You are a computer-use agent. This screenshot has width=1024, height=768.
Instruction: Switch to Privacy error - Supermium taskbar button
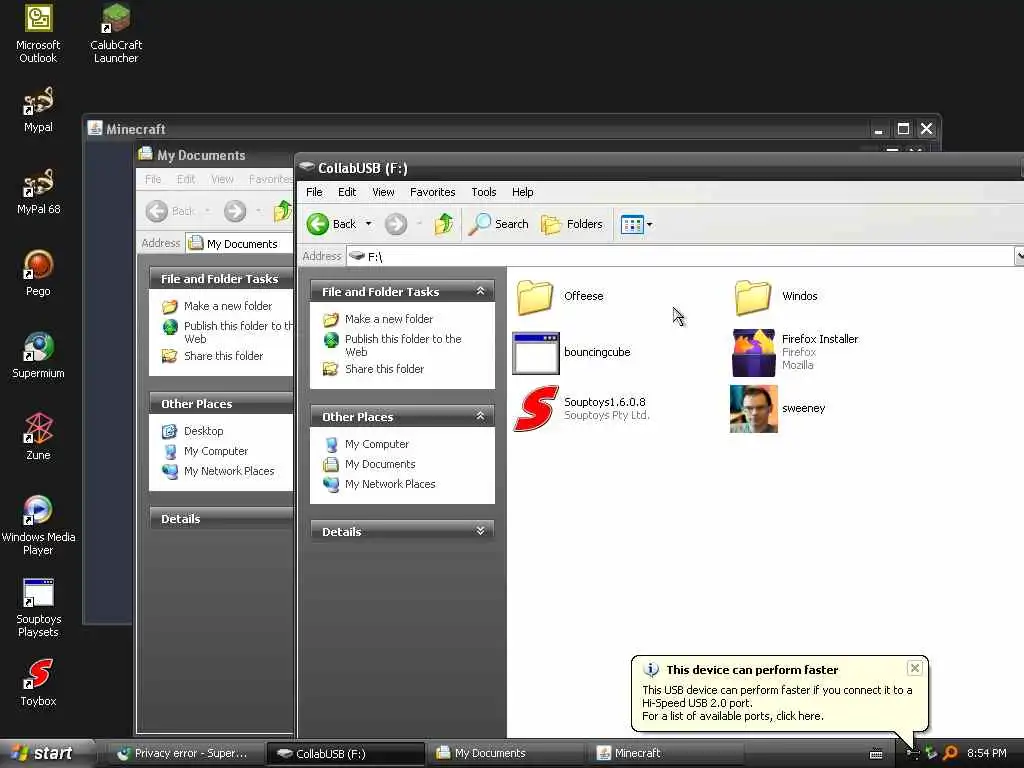[184, 754]
